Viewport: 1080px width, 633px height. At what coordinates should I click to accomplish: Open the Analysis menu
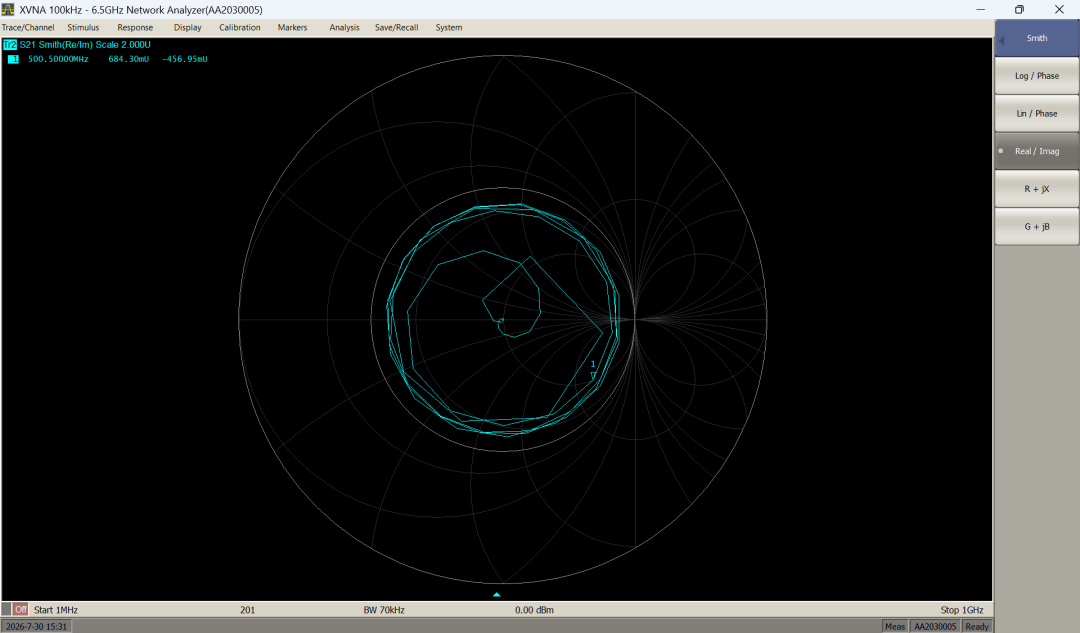(344, 28)
